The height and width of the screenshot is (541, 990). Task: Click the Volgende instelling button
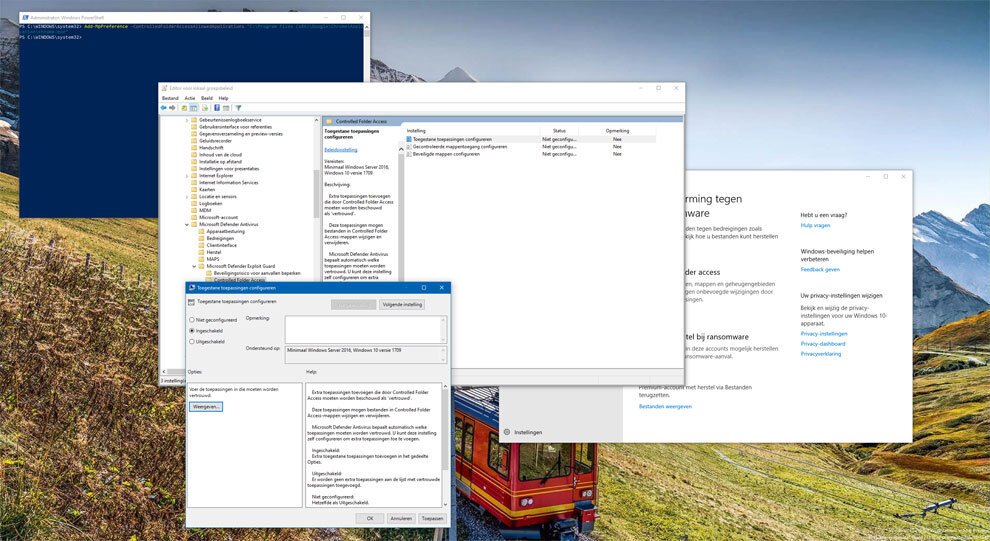tap(402, 305)
